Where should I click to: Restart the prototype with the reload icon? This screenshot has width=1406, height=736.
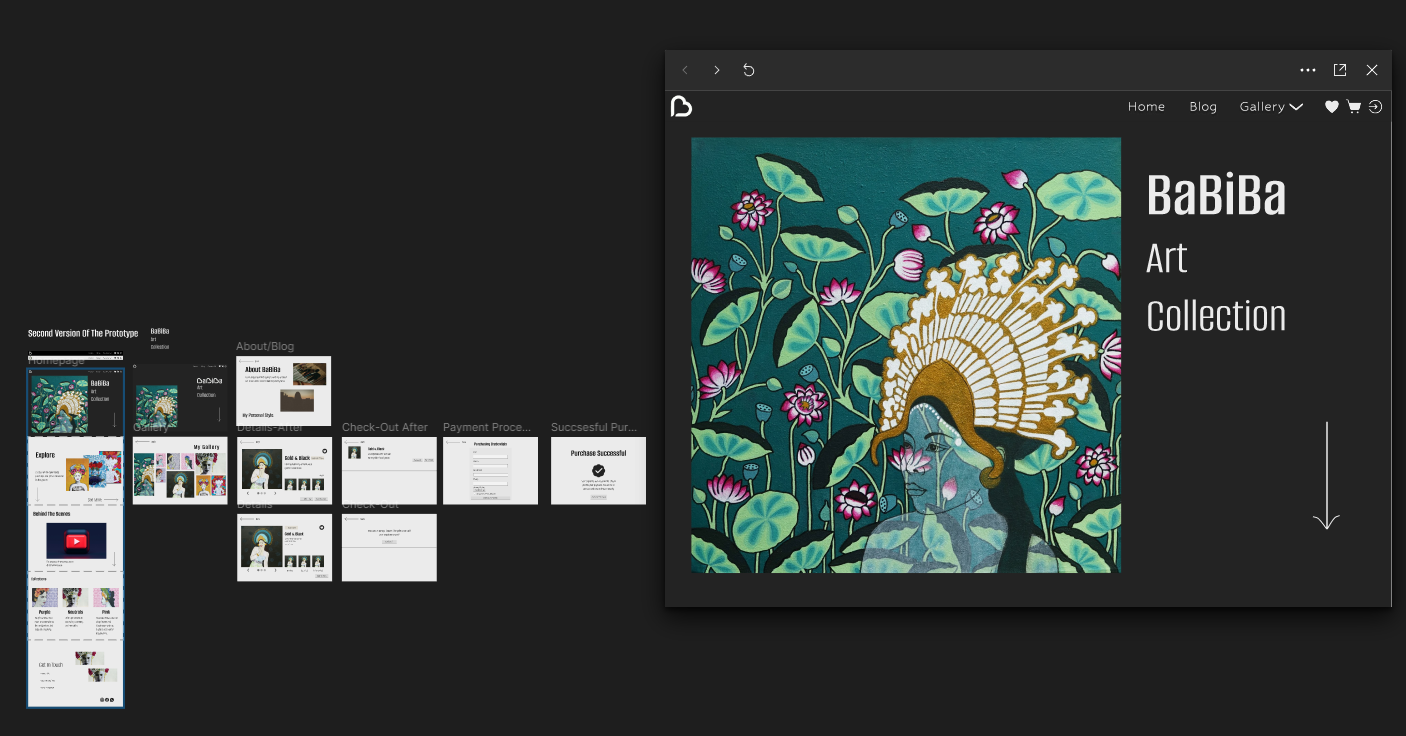point(748,70)
